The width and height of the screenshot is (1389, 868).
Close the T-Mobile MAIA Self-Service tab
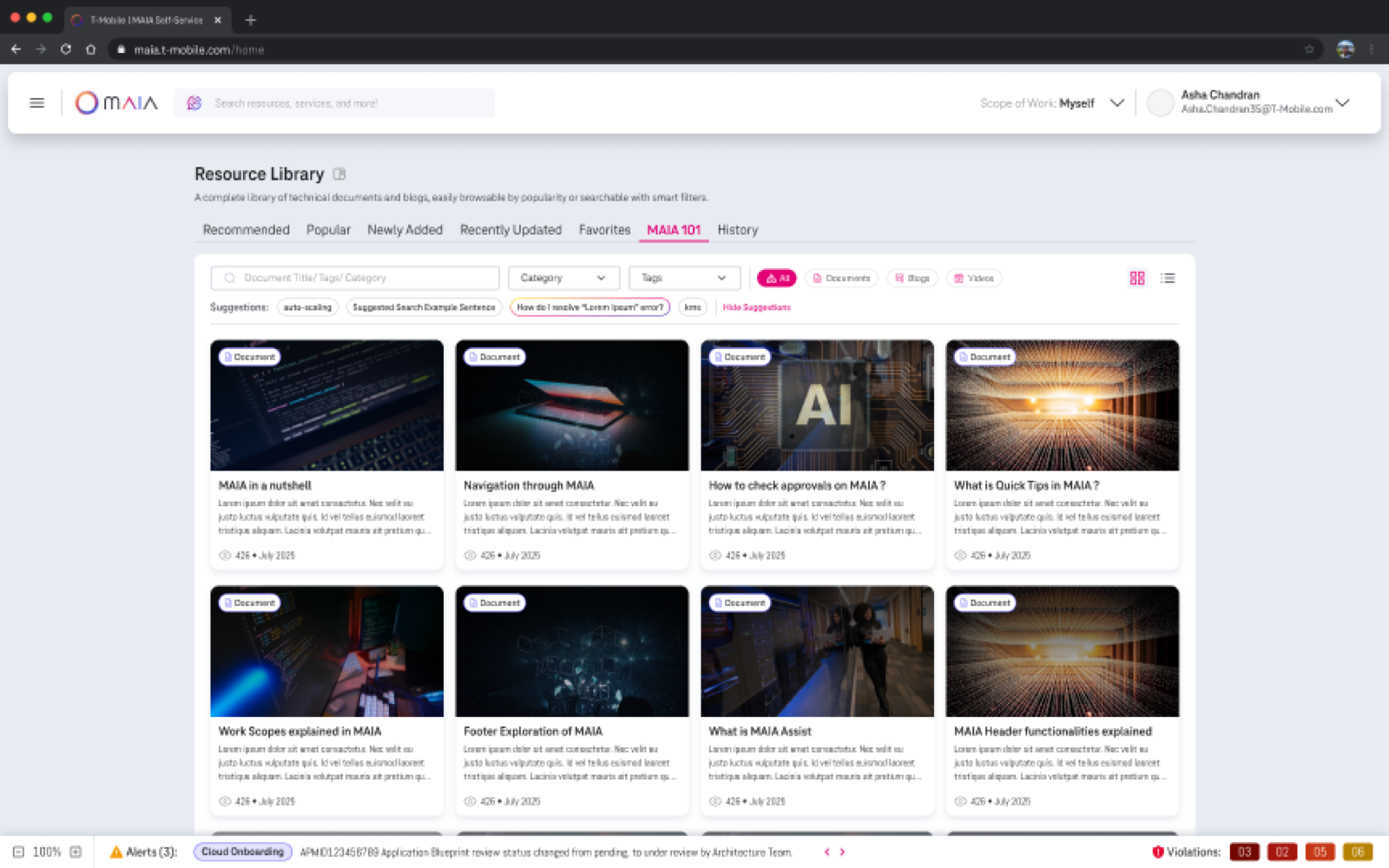coord(218,20)
